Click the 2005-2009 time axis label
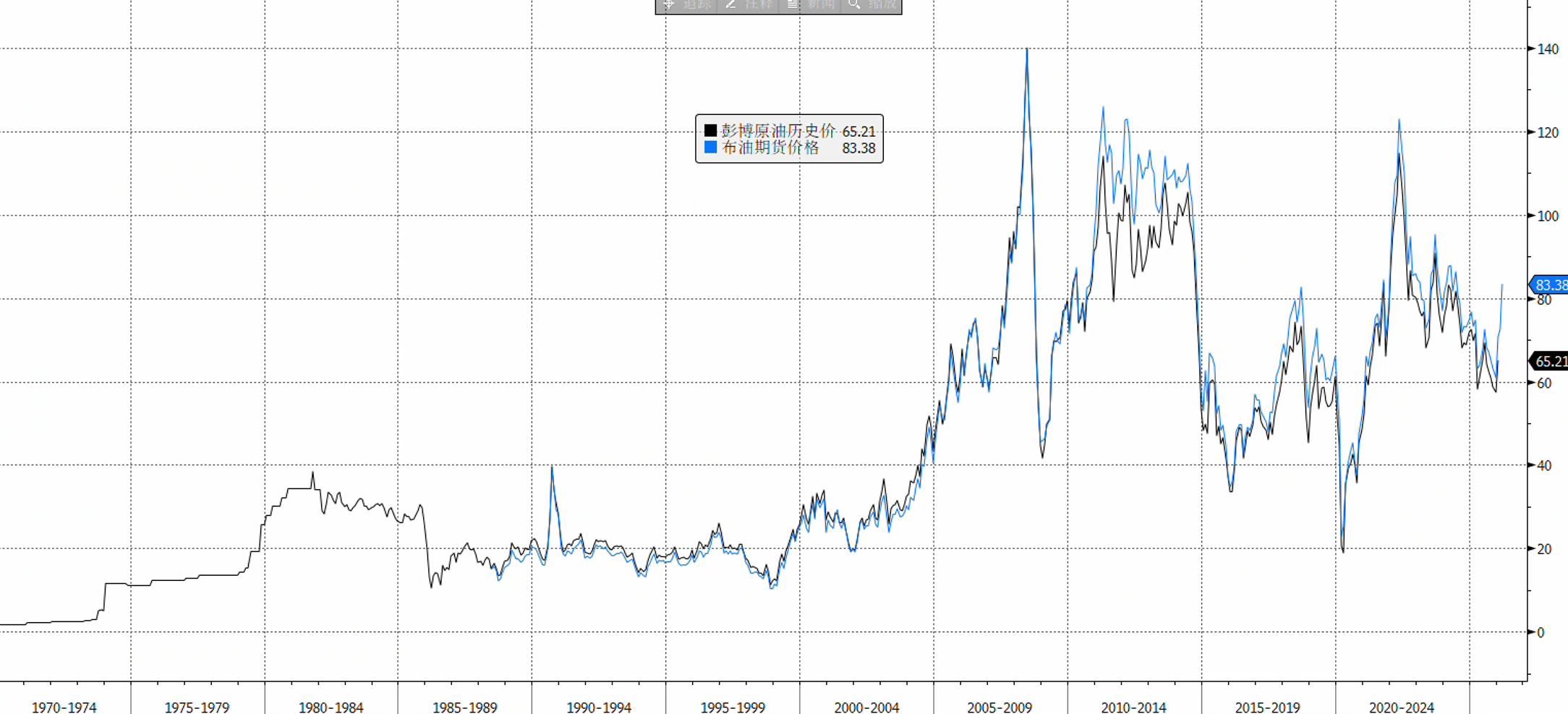The image size is (1568, 714). coord(1000,707)
